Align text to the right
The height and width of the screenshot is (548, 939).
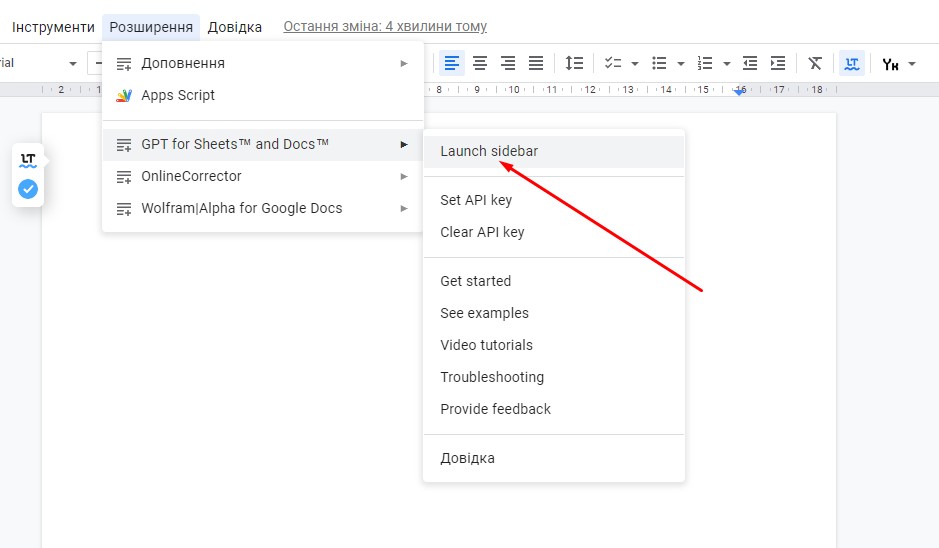[x=508, y=63]
